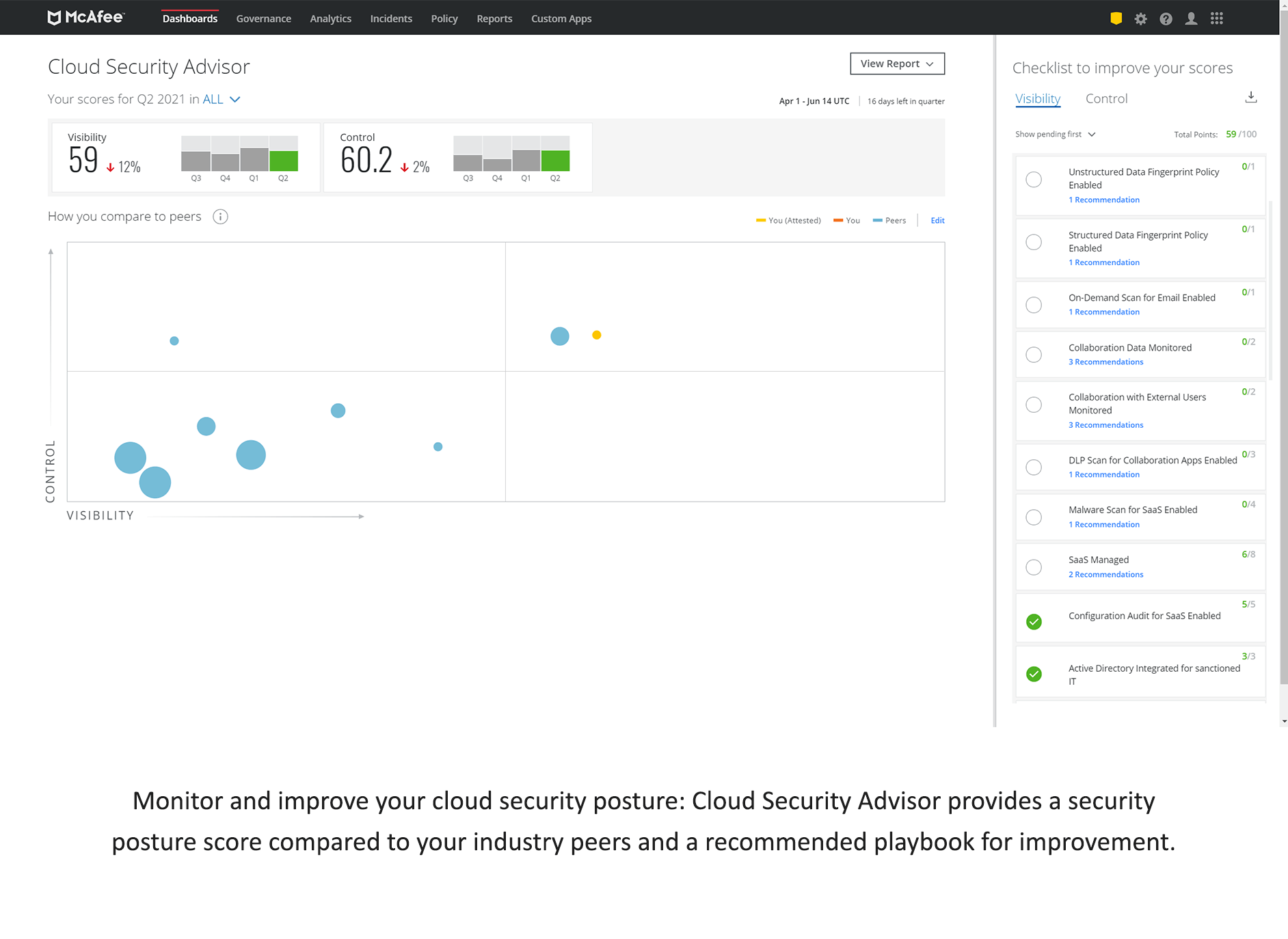This screenshot has height=939, width=1288.
Task: Open the Governance menu
Action: pyautogui.click(x=263, y=18)
